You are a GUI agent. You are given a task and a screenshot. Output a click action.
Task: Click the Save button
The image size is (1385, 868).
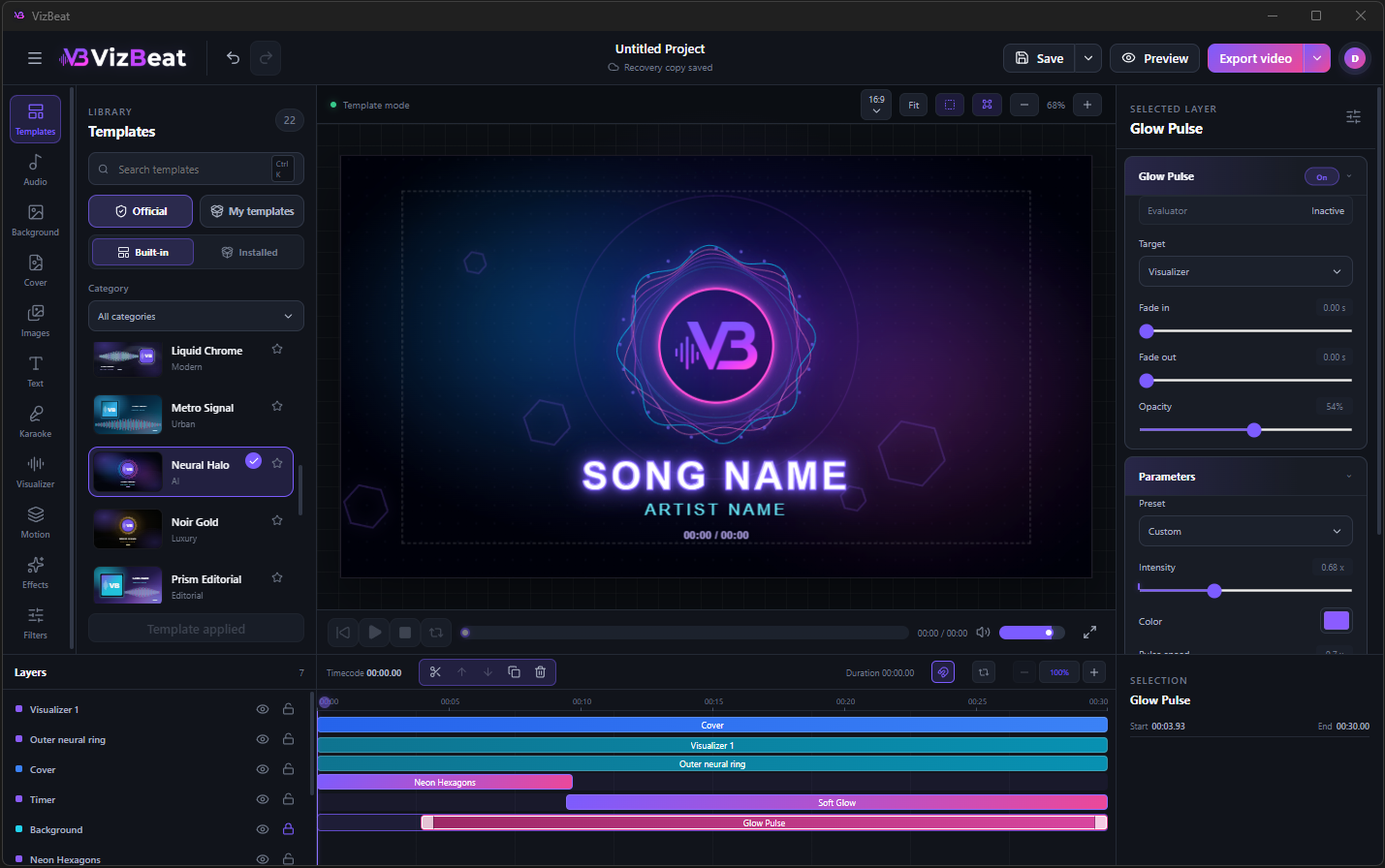(1039, 58)
